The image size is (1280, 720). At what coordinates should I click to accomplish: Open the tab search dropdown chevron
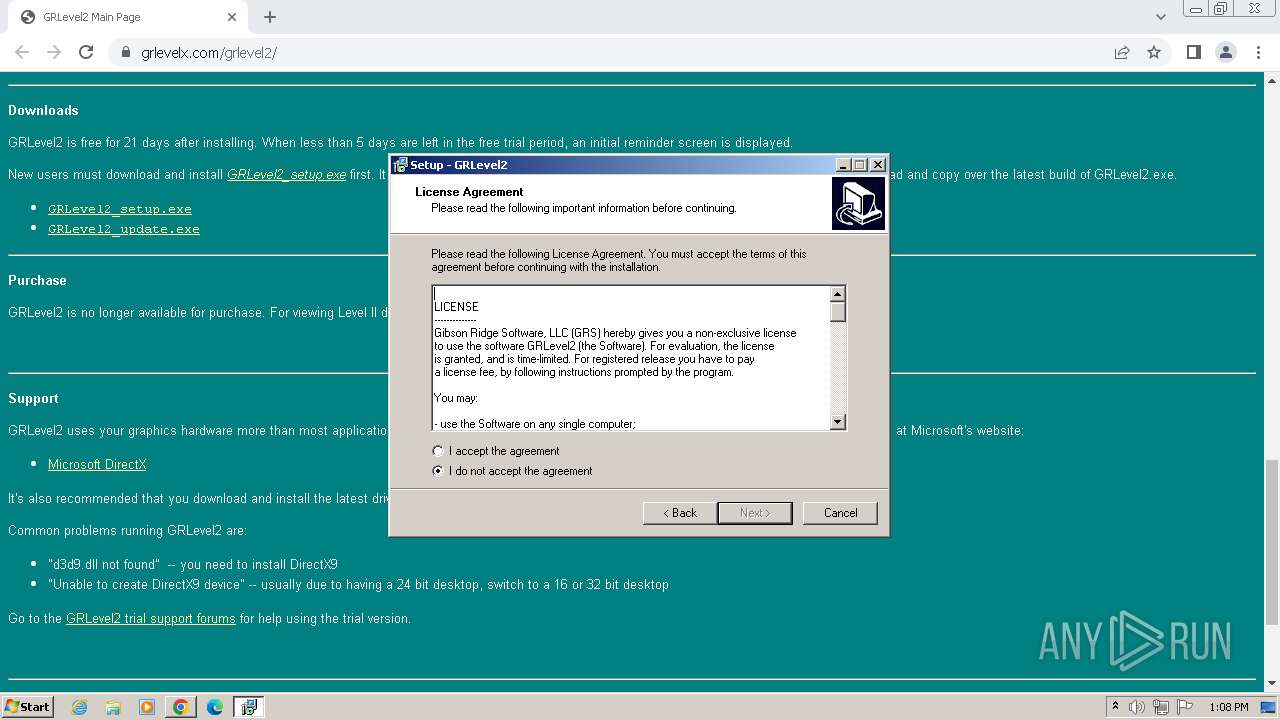(x=1161, y=17)
